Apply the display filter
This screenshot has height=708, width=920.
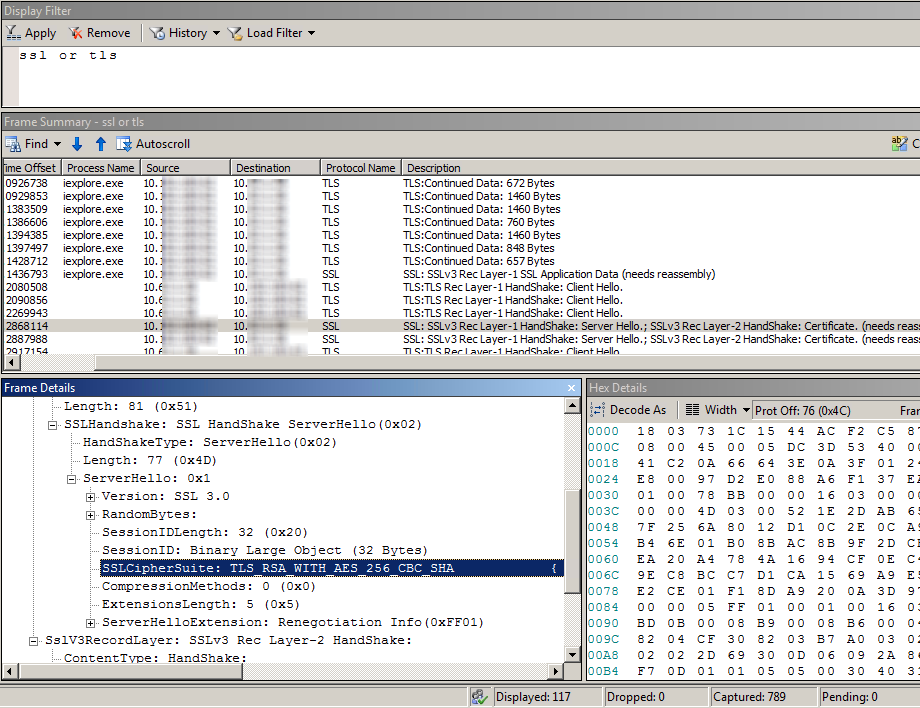[x=31, y=33]
